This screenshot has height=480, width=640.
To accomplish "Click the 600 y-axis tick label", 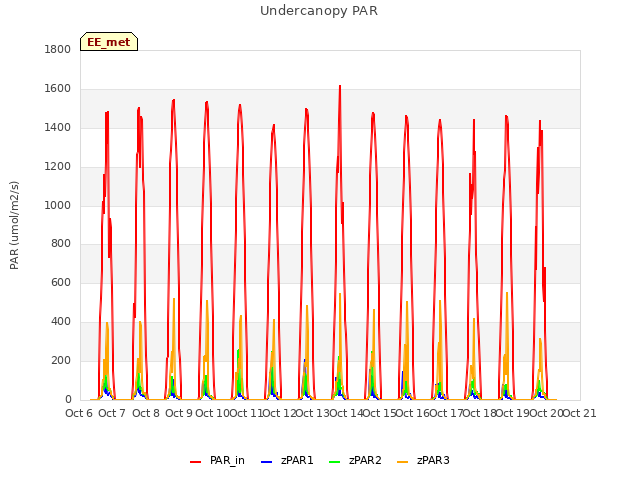I will pos(61,282).
